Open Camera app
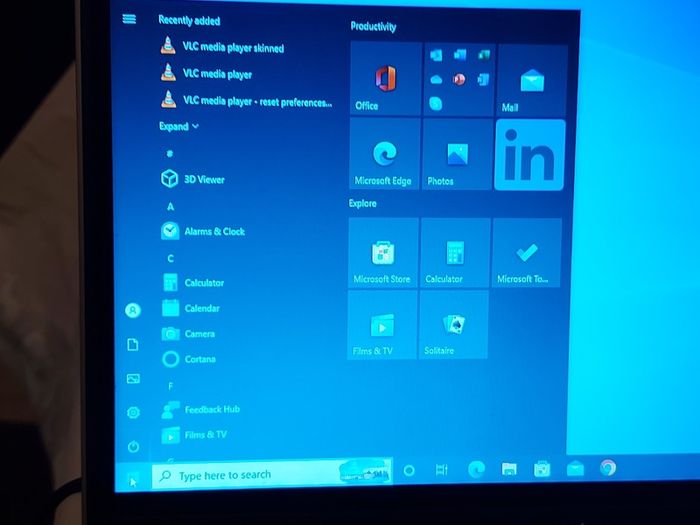Image resolution: width=700 pixels, height=525 pixels. (x=188, y=333)
